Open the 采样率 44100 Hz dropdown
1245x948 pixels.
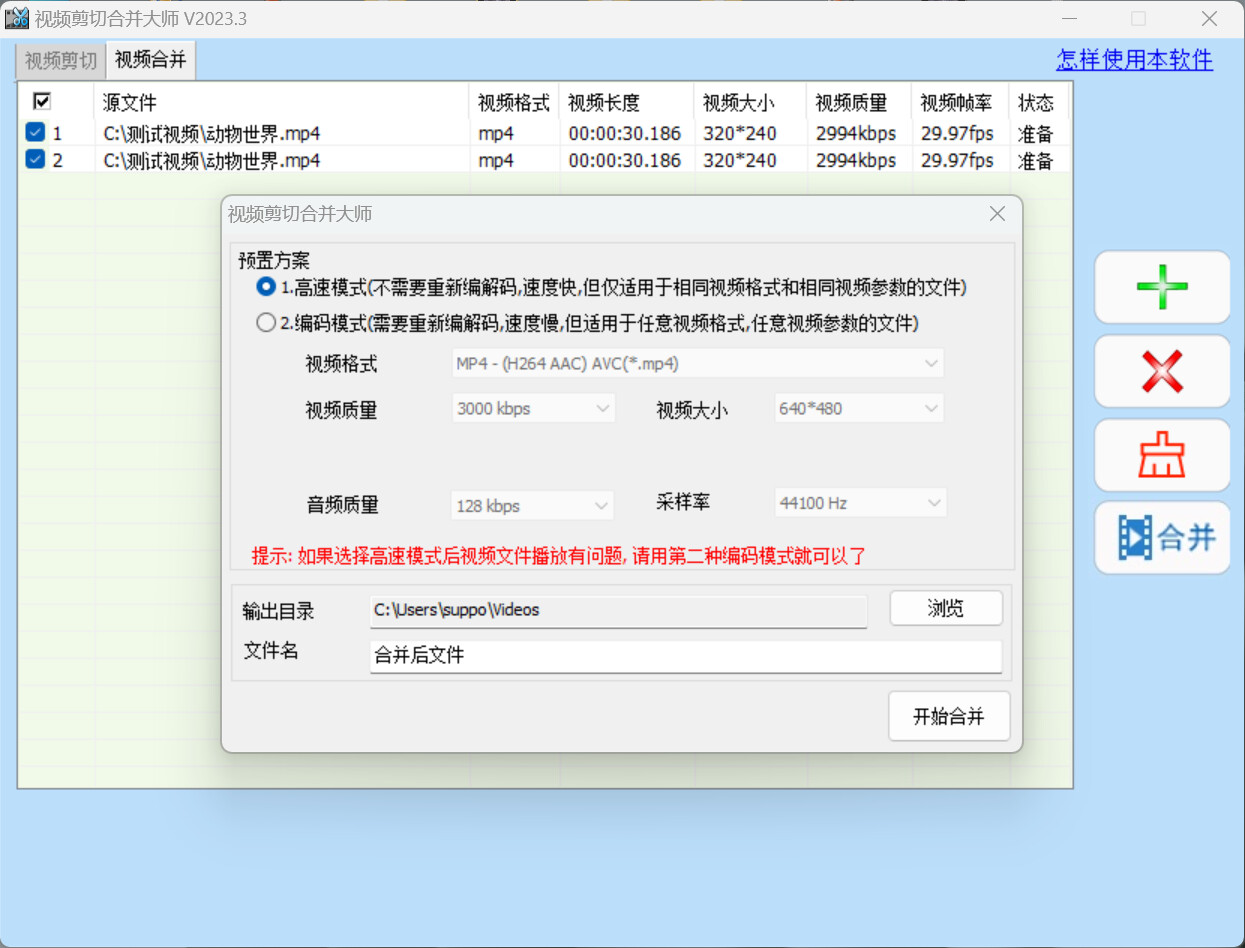[859, 503]
